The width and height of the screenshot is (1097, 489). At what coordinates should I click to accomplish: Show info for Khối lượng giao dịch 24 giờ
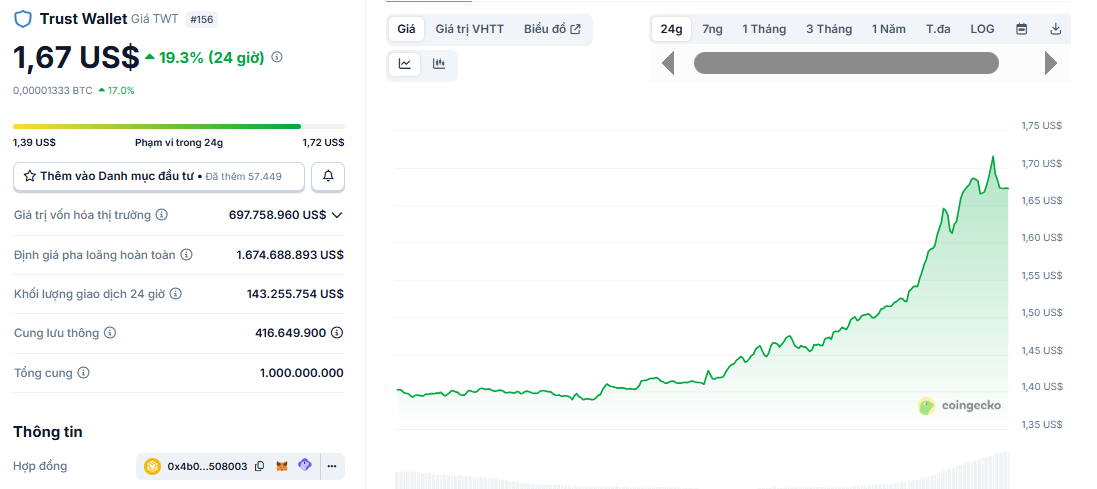click(x=176, y=294)
